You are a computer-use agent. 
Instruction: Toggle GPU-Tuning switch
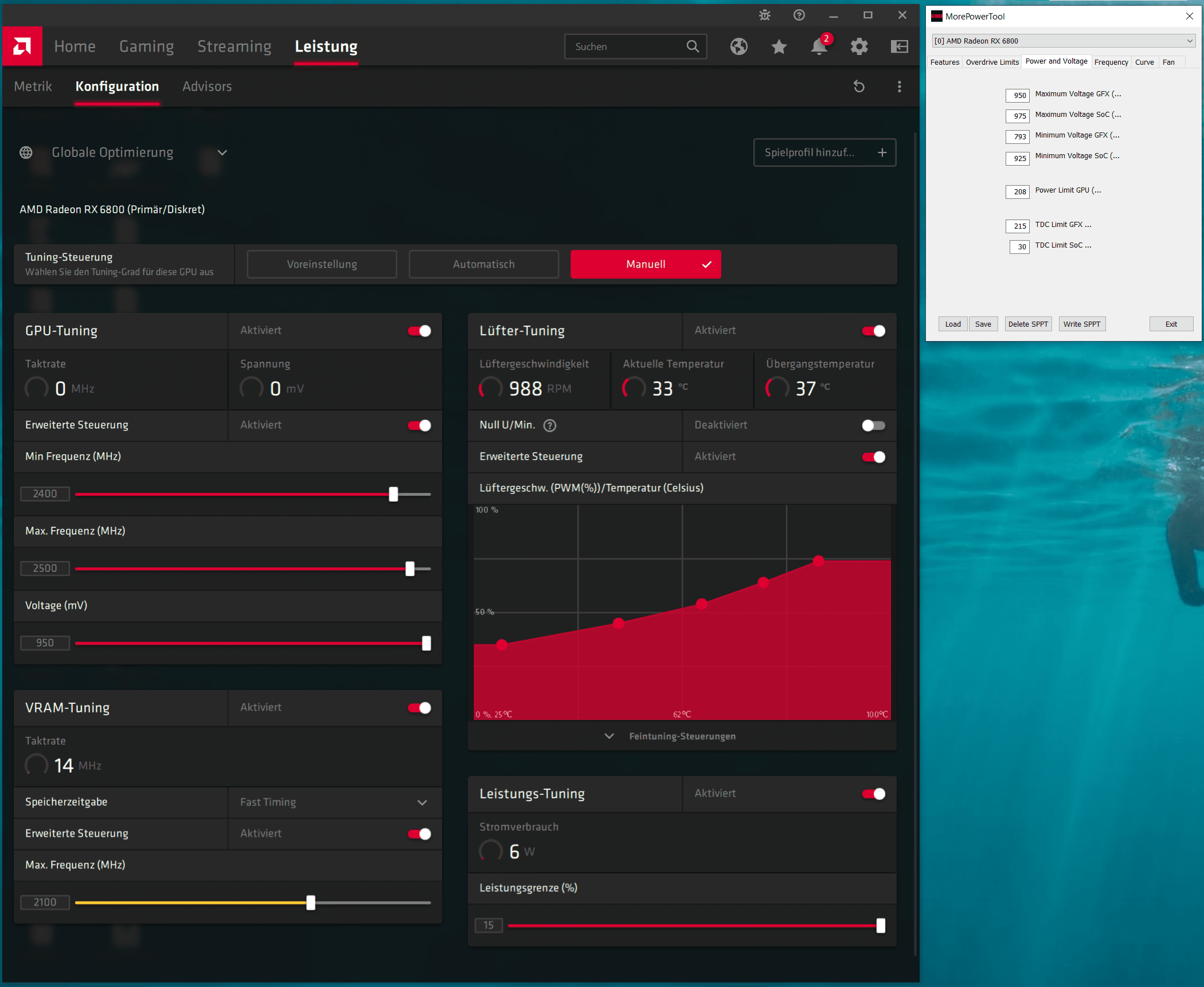[x=420, y=331]
